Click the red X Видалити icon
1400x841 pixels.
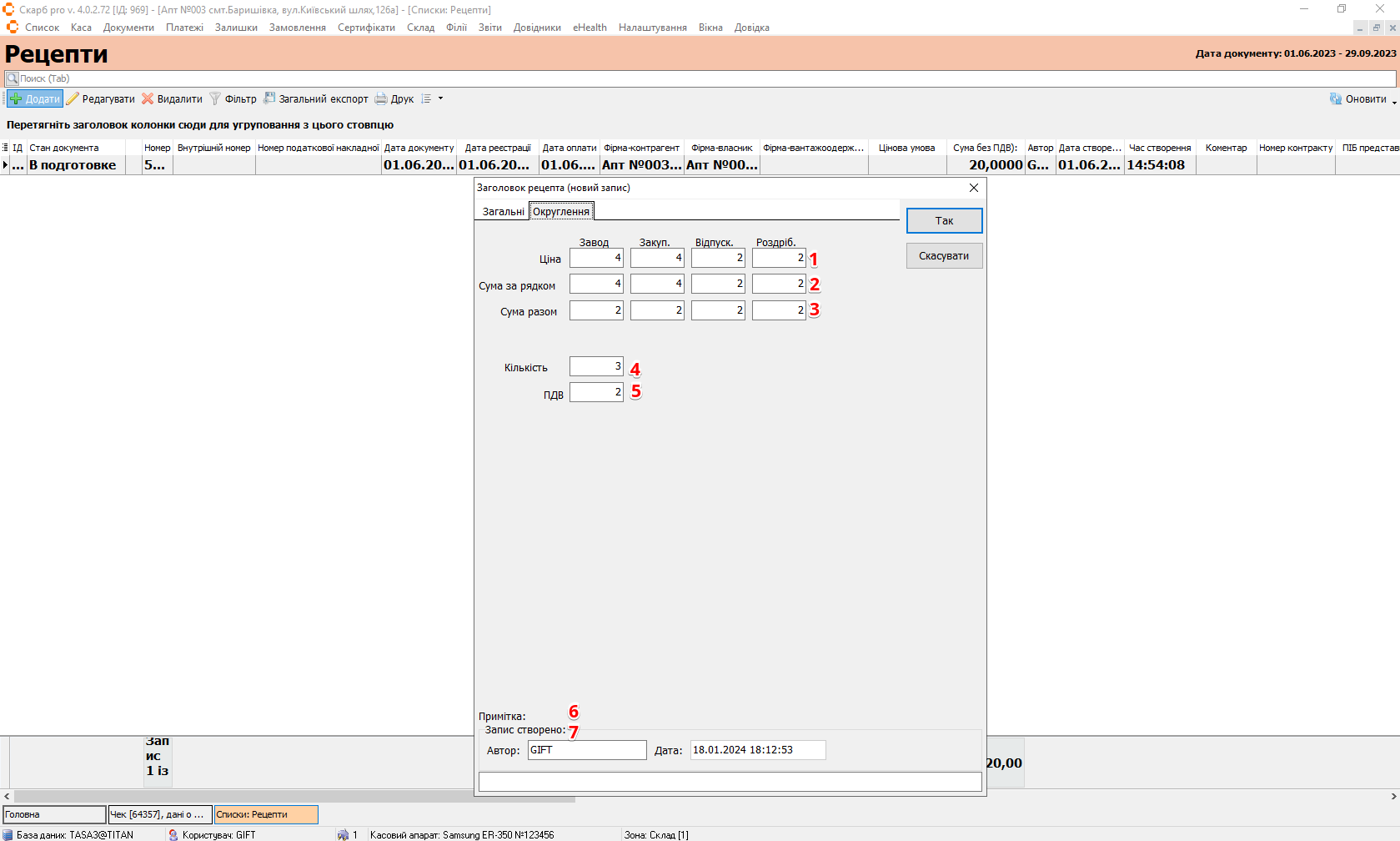point(148,98)
